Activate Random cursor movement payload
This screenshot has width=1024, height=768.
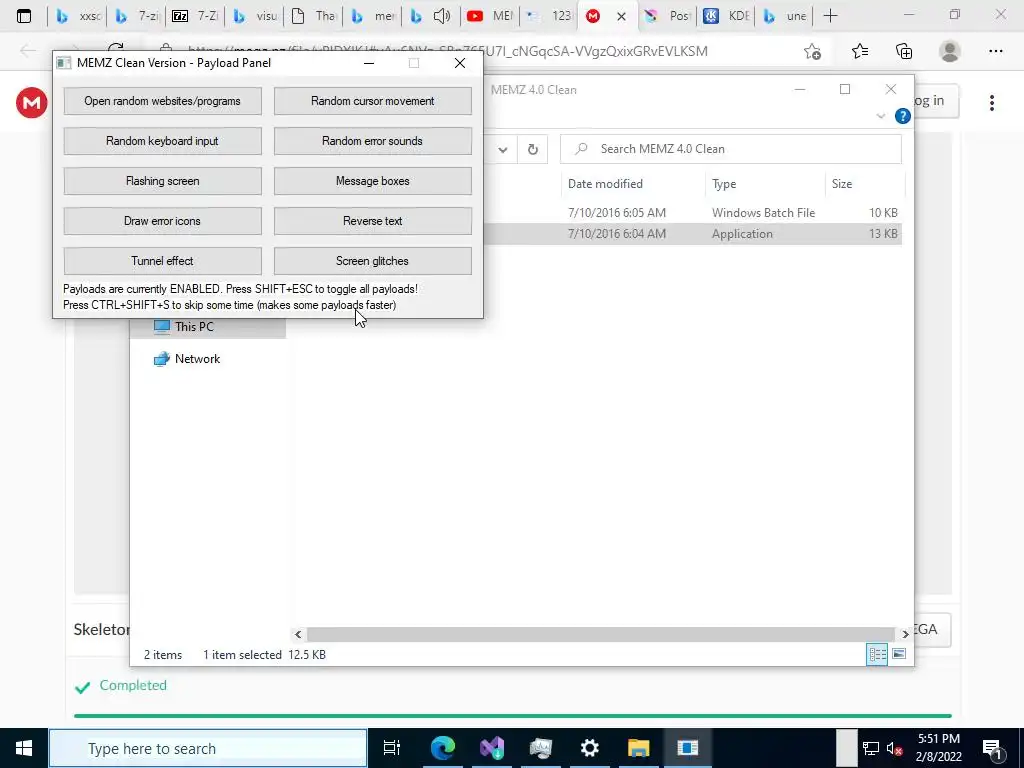372,101
